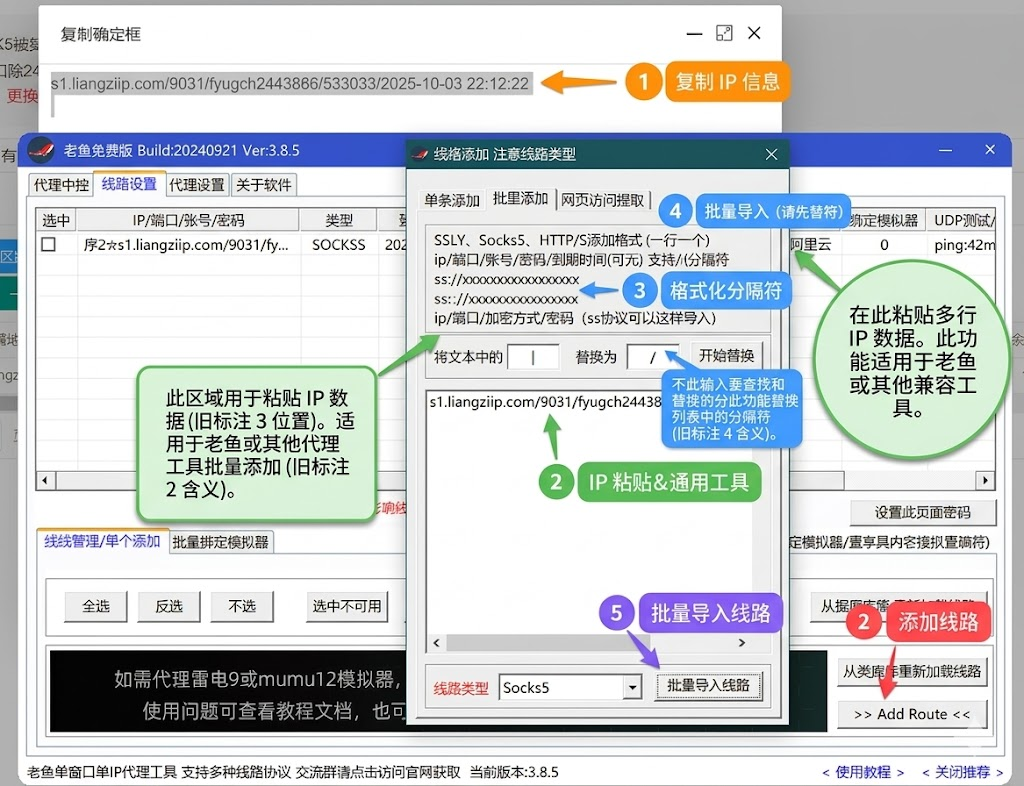Close the 复制确定框 window
The width and height of the screenshot is (1024, 786).
coord(754,33)
